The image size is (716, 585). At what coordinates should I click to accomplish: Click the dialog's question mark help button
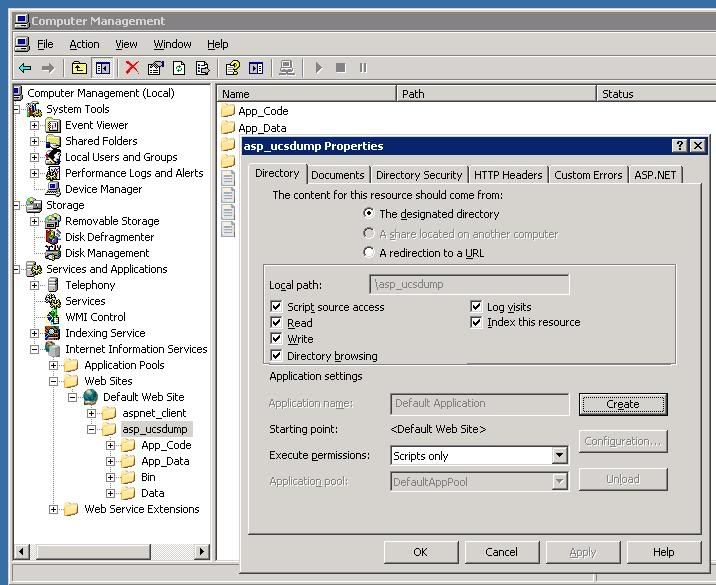[x=680, y=146]
